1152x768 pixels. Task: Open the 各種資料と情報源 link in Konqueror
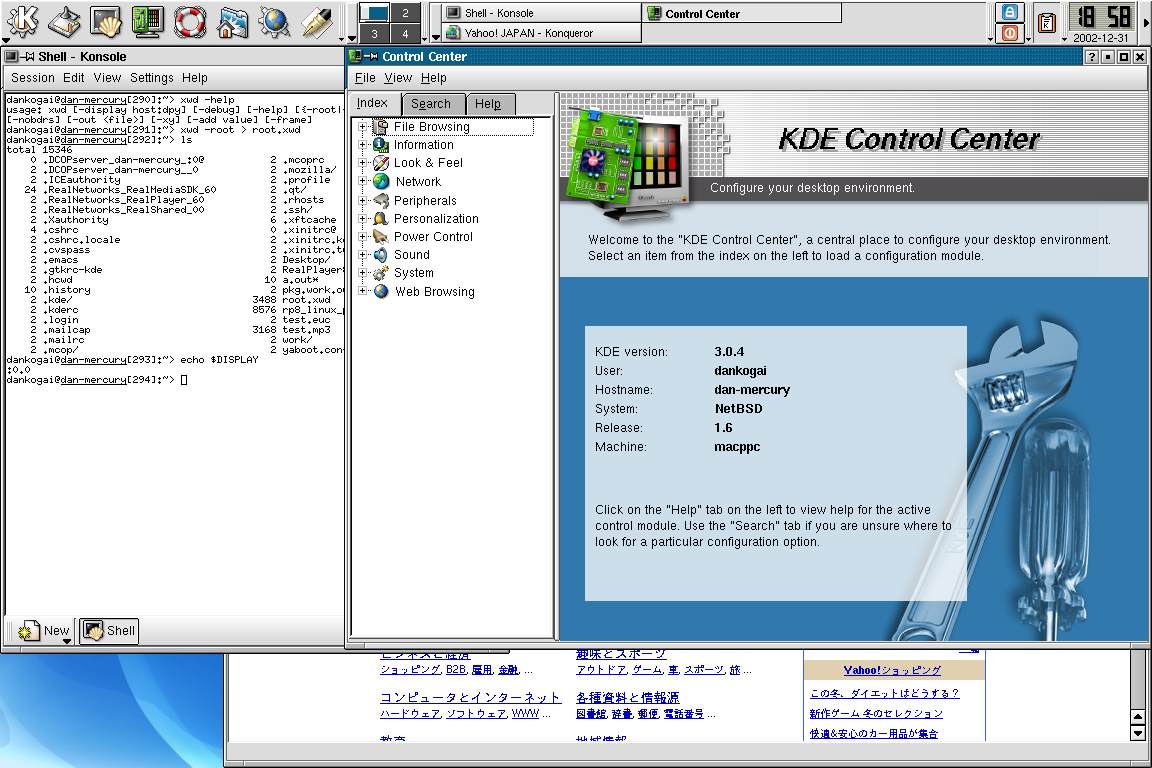pyautogui.click(x=627, y=697)
